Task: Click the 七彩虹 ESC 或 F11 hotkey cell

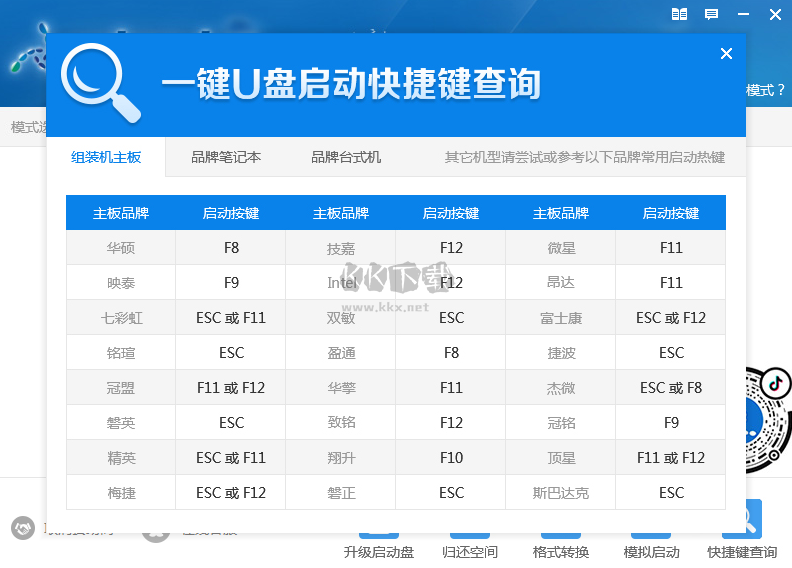Action: point(231,318)
